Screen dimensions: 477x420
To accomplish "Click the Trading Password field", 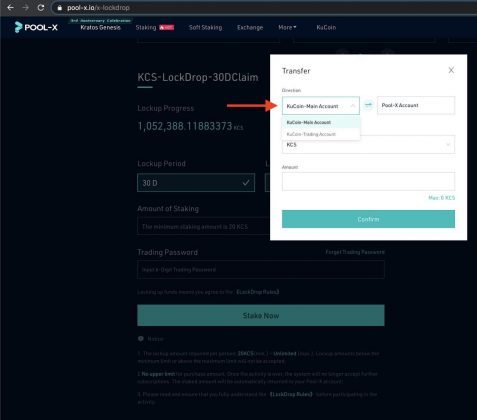I will tap(261, 269).
